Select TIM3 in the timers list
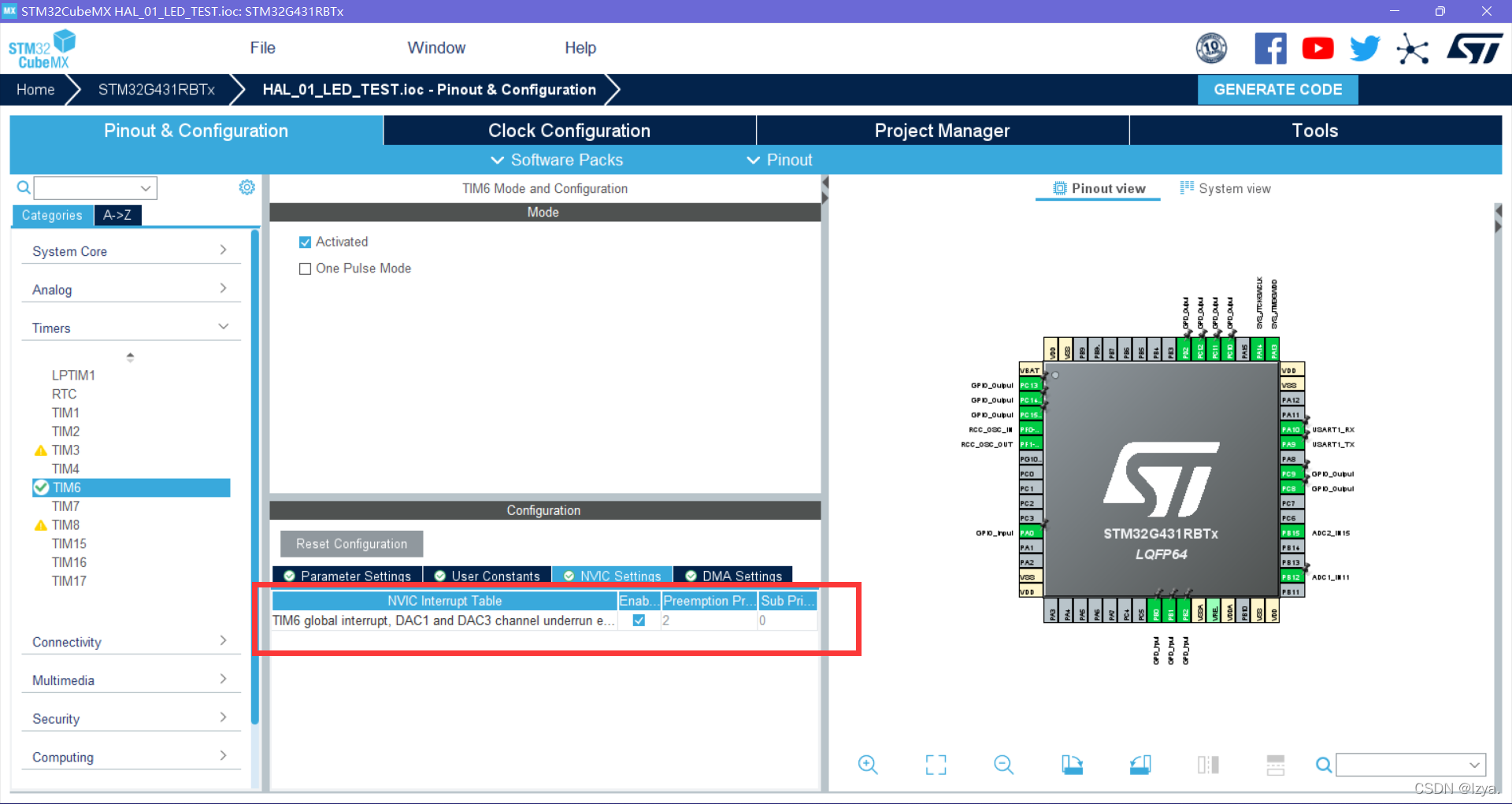This screenshot has width=1512, height=804. click(x=65, y=450)
